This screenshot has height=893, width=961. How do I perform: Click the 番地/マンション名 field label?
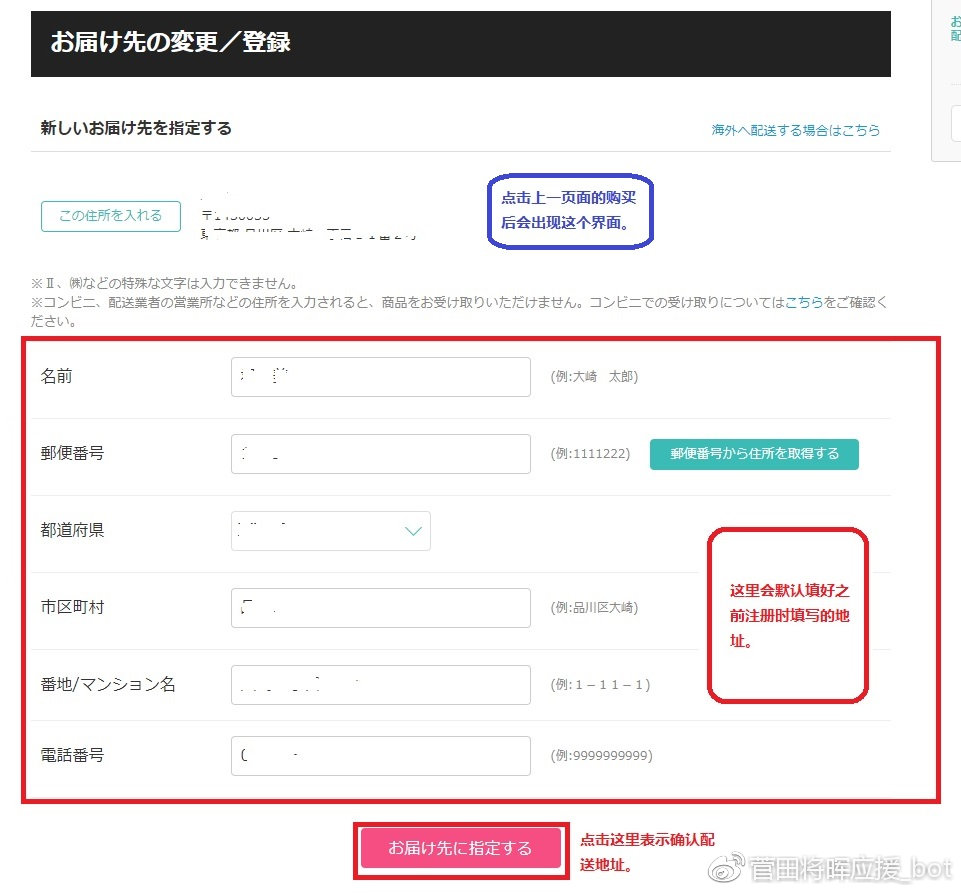(x=108, y=685)
